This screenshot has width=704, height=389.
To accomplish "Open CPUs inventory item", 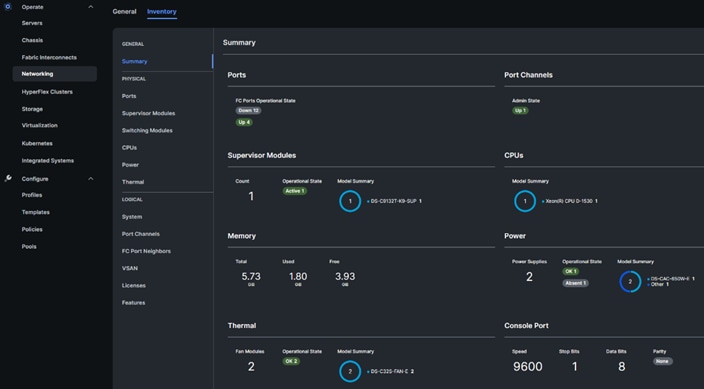I will point(129,147).
